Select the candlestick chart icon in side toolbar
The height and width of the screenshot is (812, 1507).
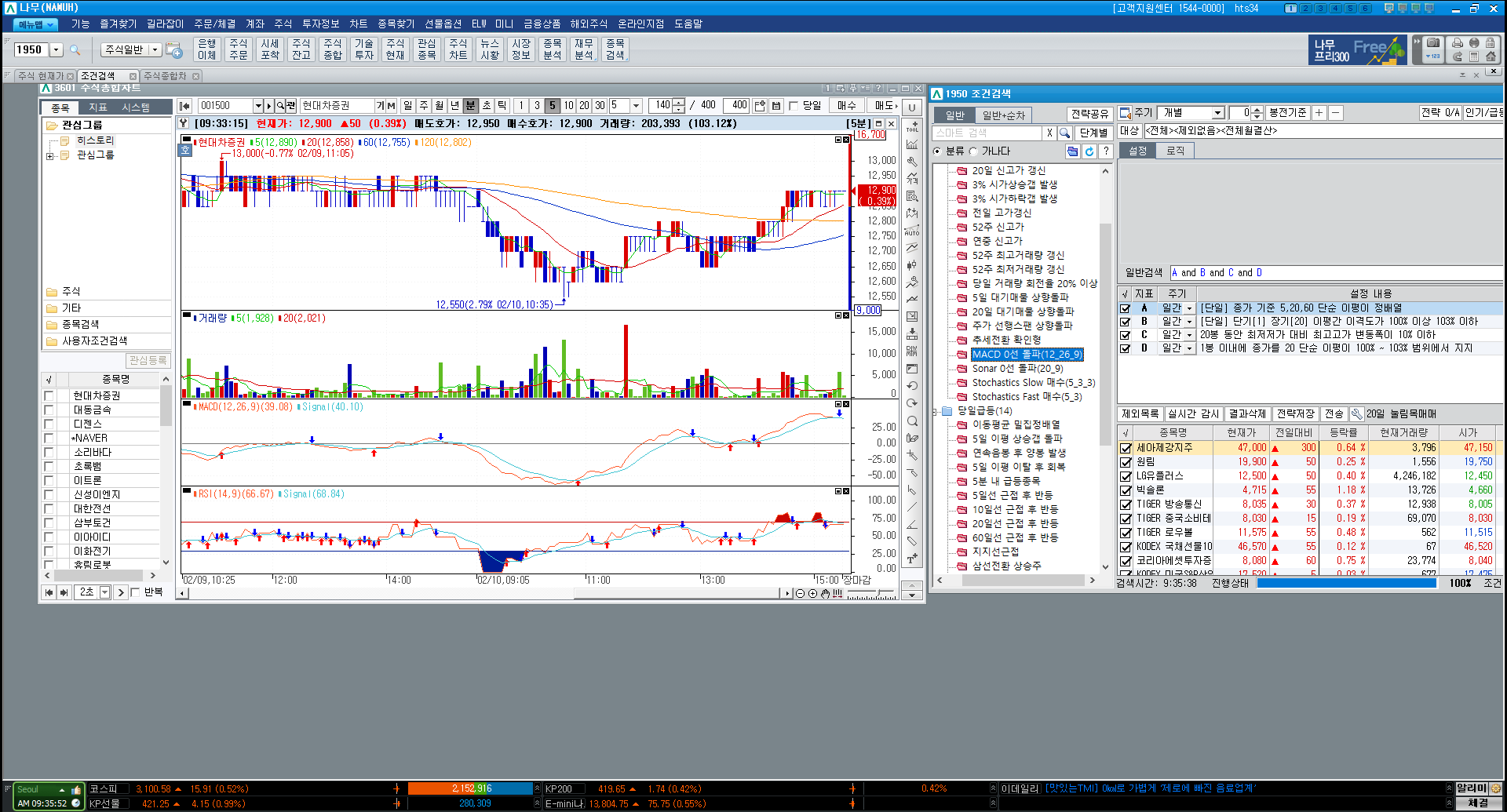pos(912,265)
